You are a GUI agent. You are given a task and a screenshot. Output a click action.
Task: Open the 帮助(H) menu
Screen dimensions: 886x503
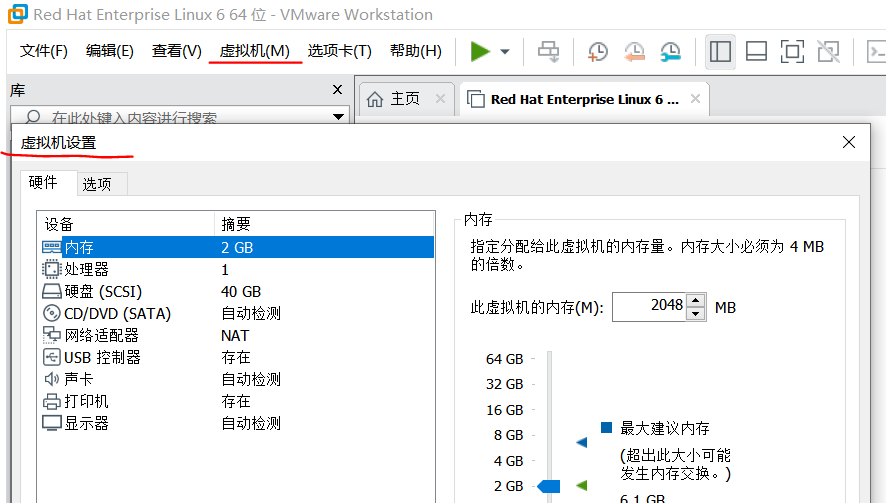tap(415, 51)
